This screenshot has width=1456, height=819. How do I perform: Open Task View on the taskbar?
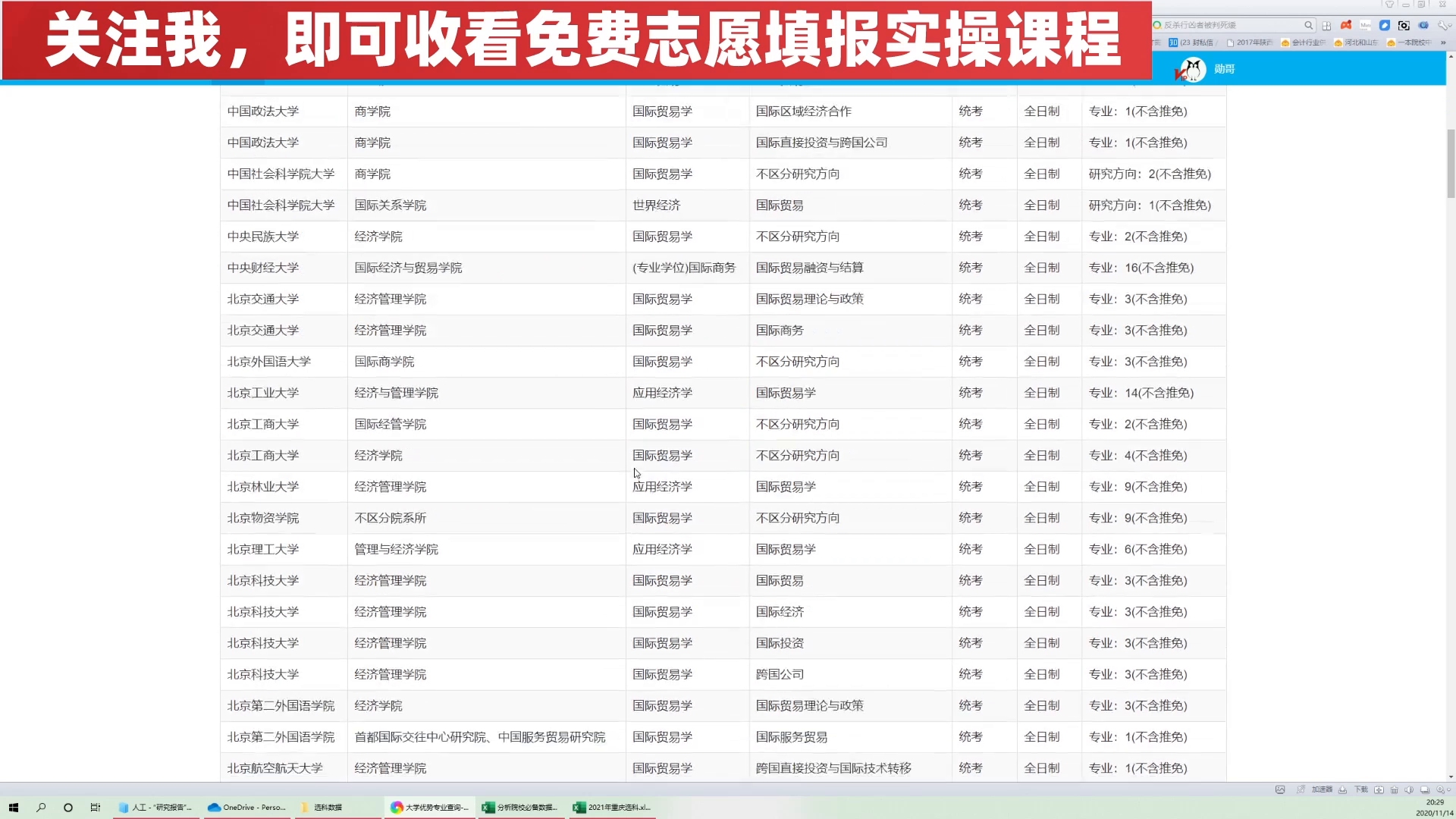click(96, 808)
